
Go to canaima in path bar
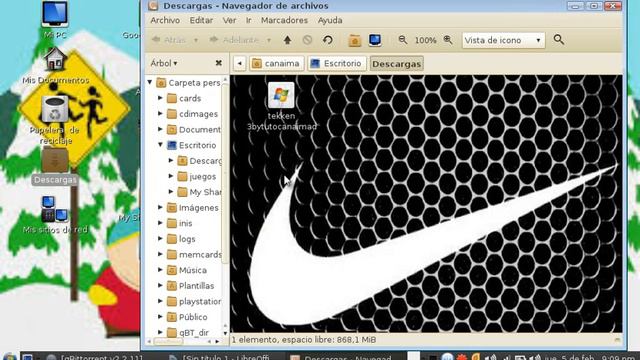[276, 63]
